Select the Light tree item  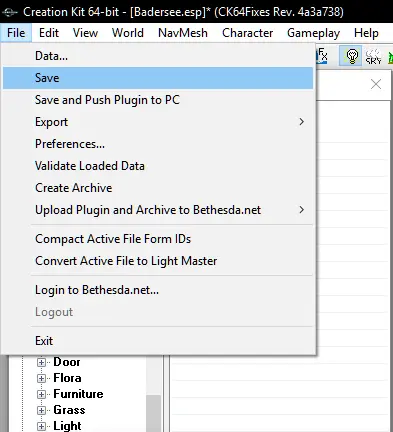[67, 426]
